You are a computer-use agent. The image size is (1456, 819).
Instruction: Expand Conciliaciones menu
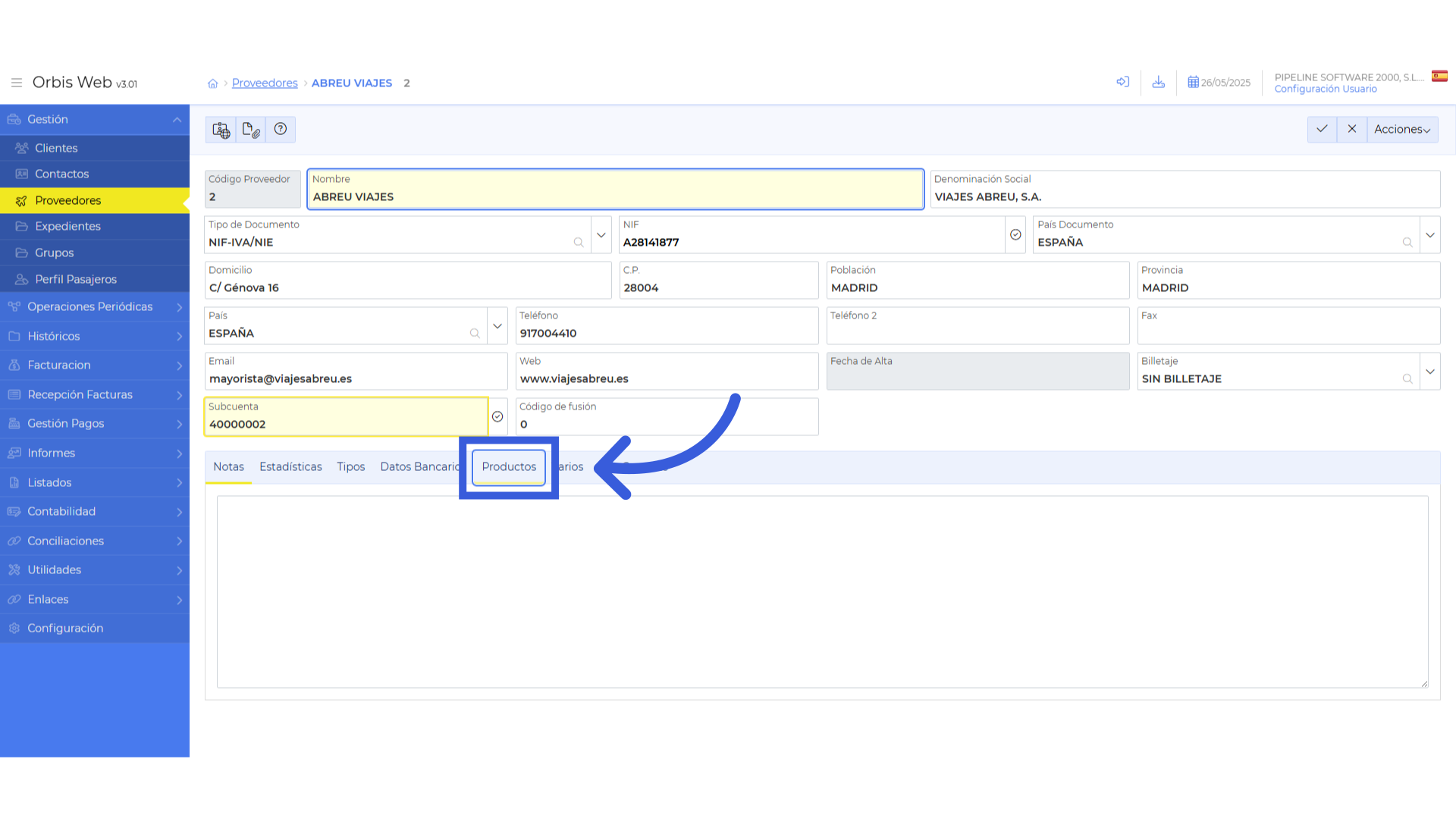[x=95, y=541]
